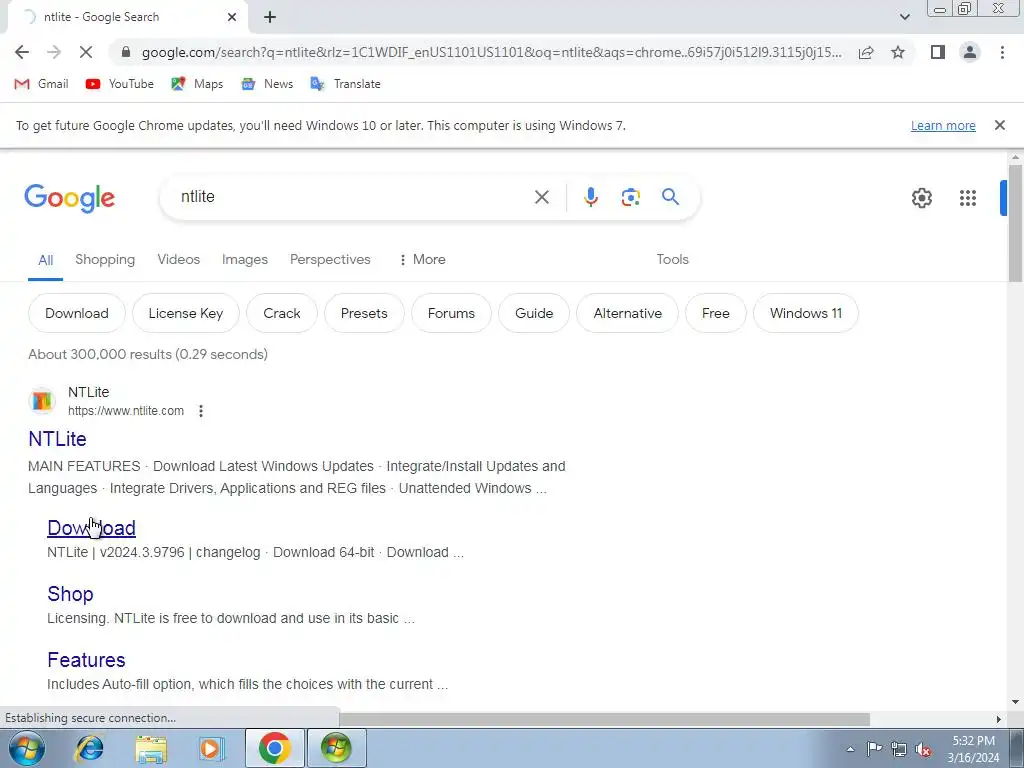Switch to Perspectives tab
This screenshot has height=768, width=1024.
click(x=330, y=259)
